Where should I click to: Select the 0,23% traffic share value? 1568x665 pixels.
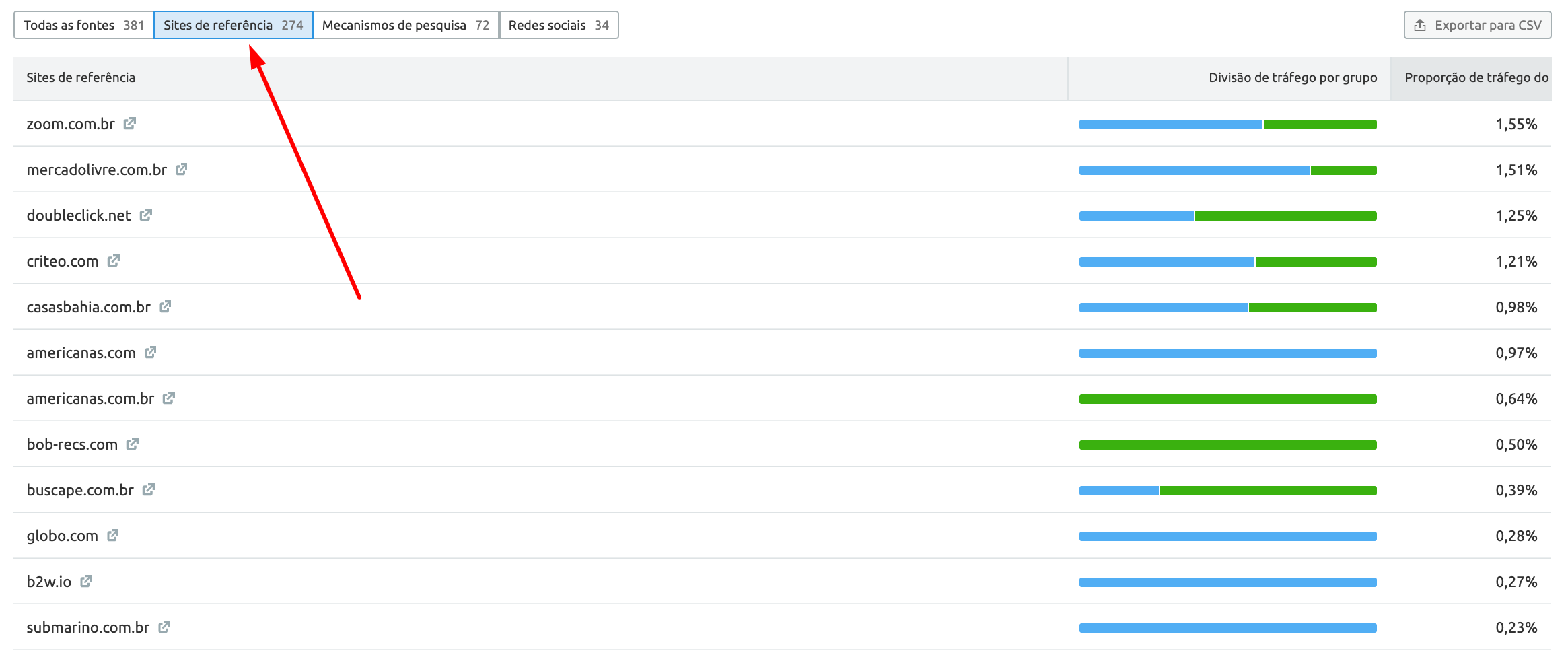pyautogui.click(x=1516, y=627)
